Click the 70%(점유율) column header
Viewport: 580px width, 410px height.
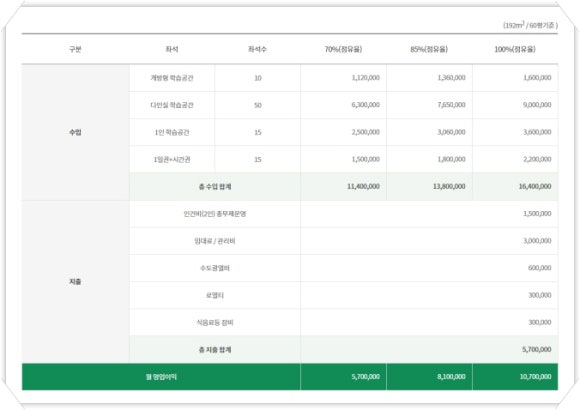[343, 49]
